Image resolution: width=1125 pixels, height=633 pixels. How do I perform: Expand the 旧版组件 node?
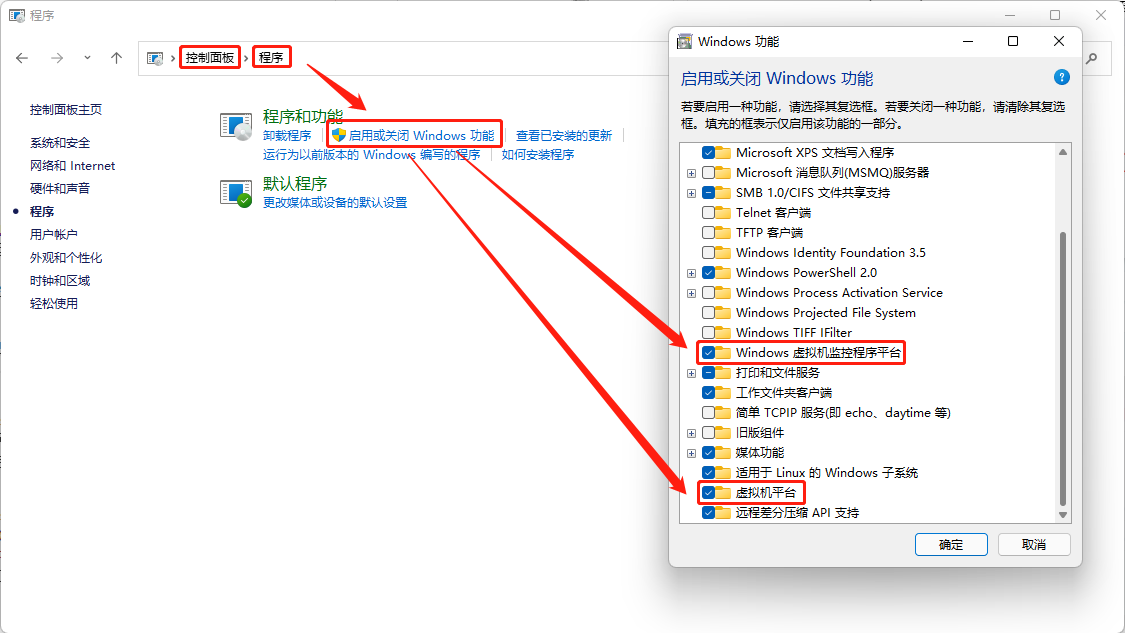pyautogui.click(x=691, y=433)
